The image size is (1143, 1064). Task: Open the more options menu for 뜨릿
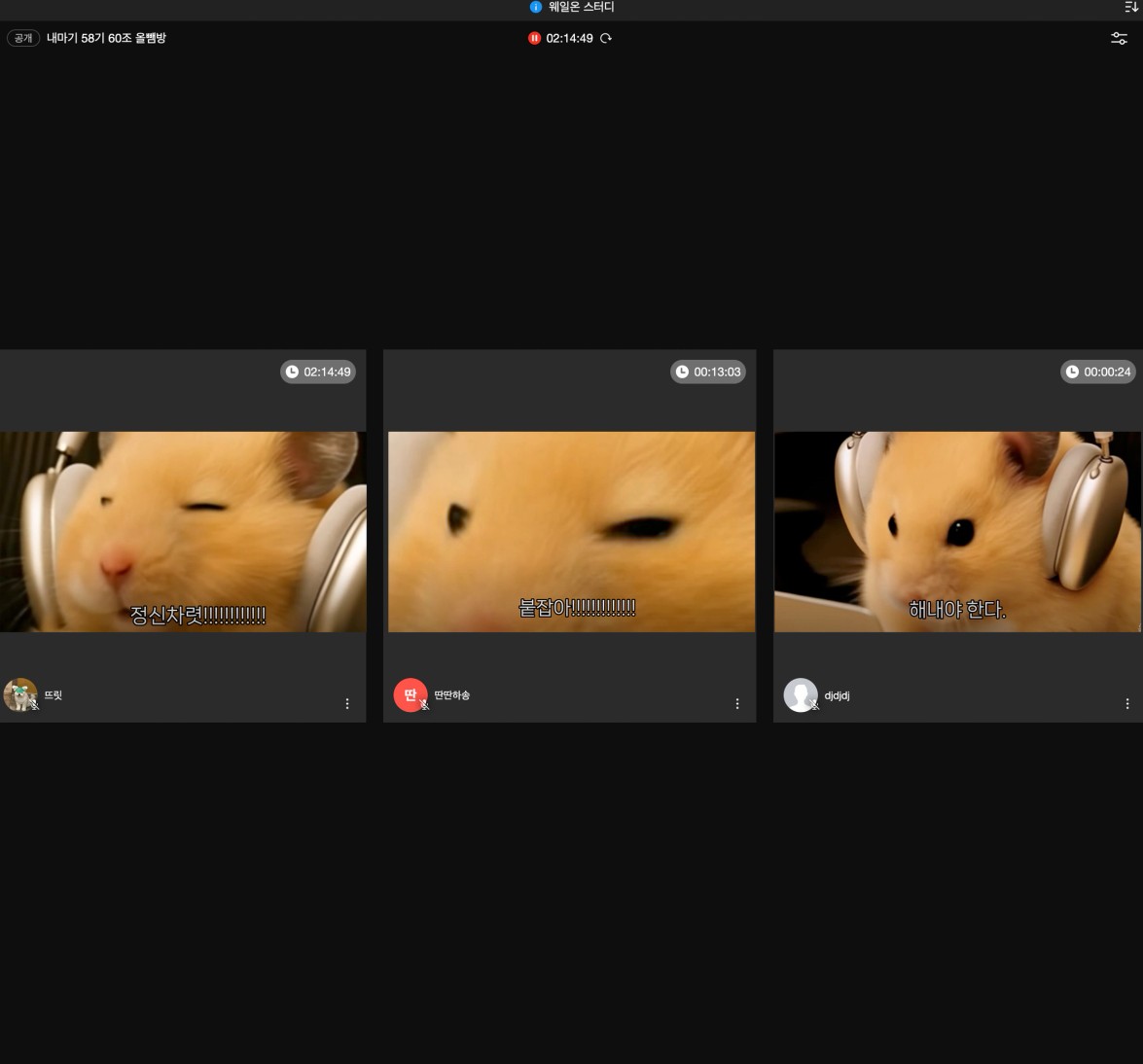(347, 703)
